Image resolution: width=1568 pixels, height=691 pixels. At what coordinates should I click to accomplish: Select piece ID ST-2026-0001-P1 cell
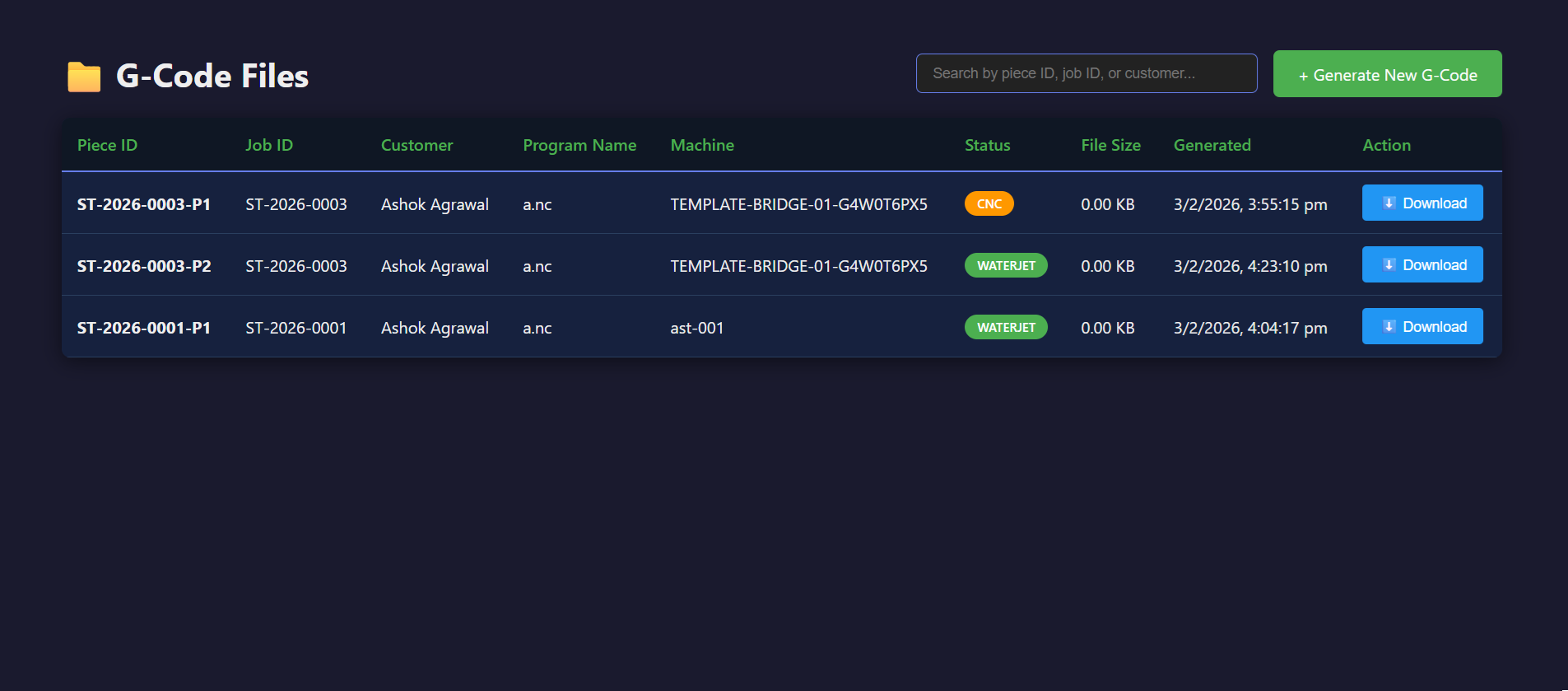pos(144,328)
